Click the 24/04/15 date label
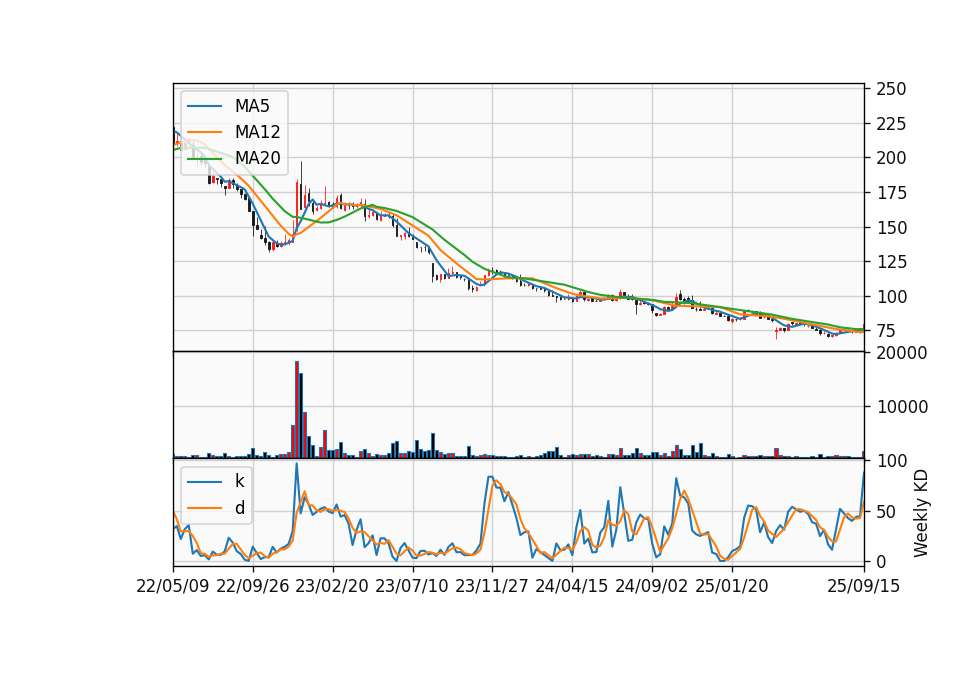Image resolution: width=960 pixels, height=690 pixels. [572, 586]
